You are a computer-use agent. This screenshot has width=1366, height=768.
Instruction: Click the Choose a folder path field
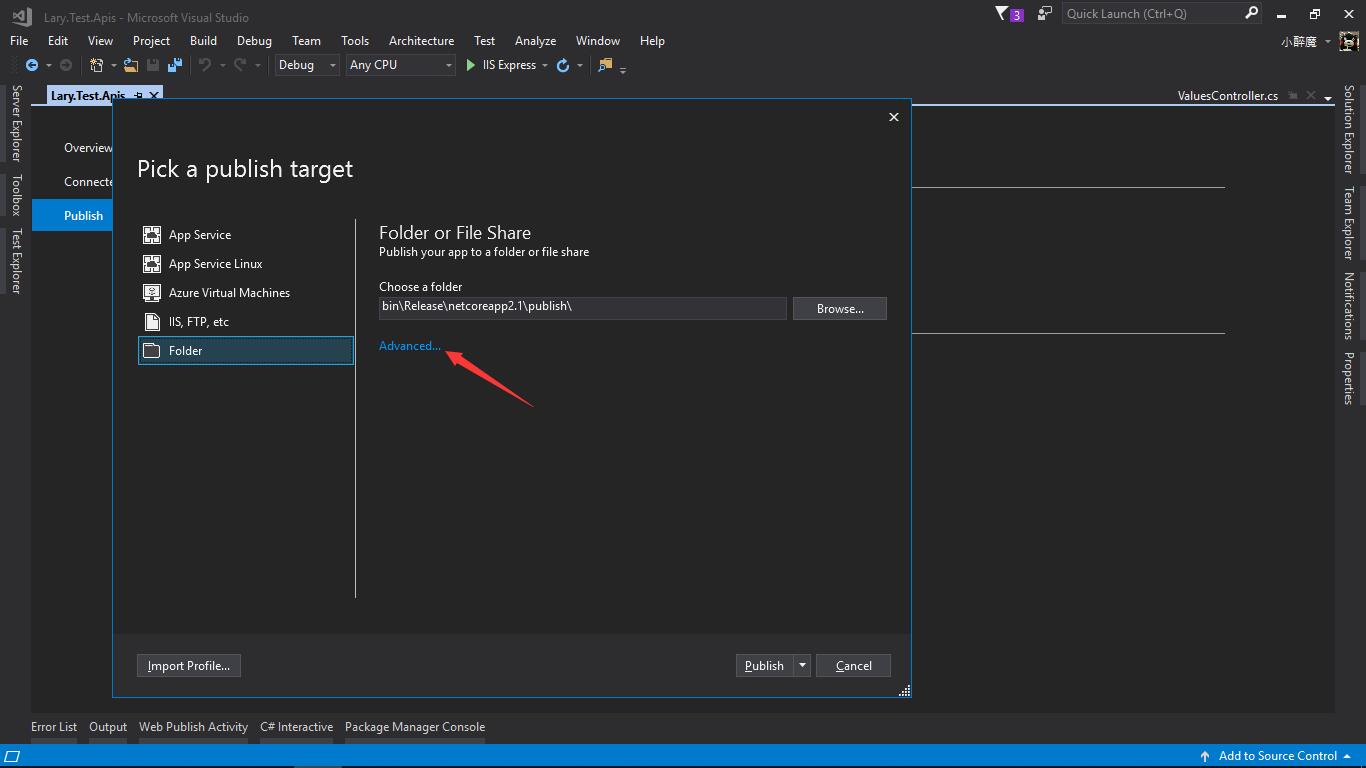coord(583,307)
